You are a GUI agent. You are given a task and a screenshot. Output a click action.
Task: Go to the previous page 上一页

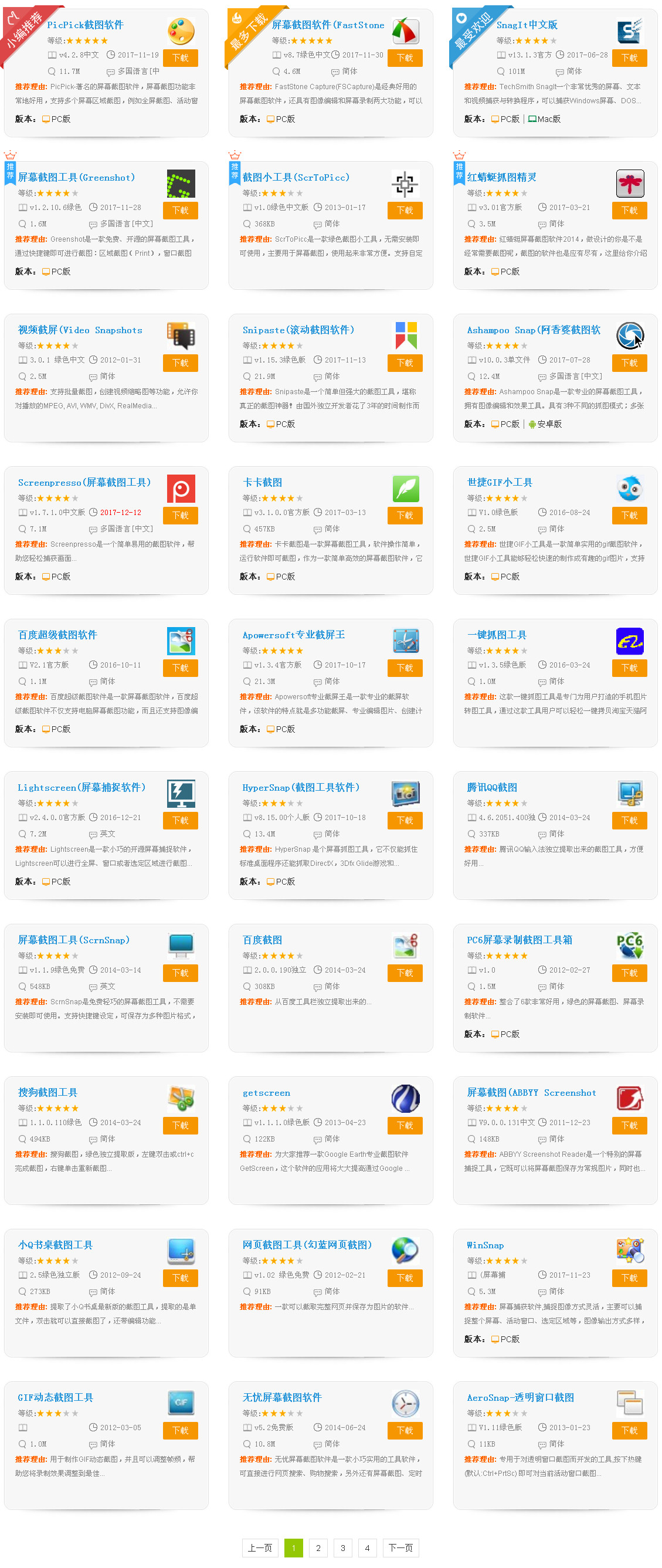tap(260, 1548)
